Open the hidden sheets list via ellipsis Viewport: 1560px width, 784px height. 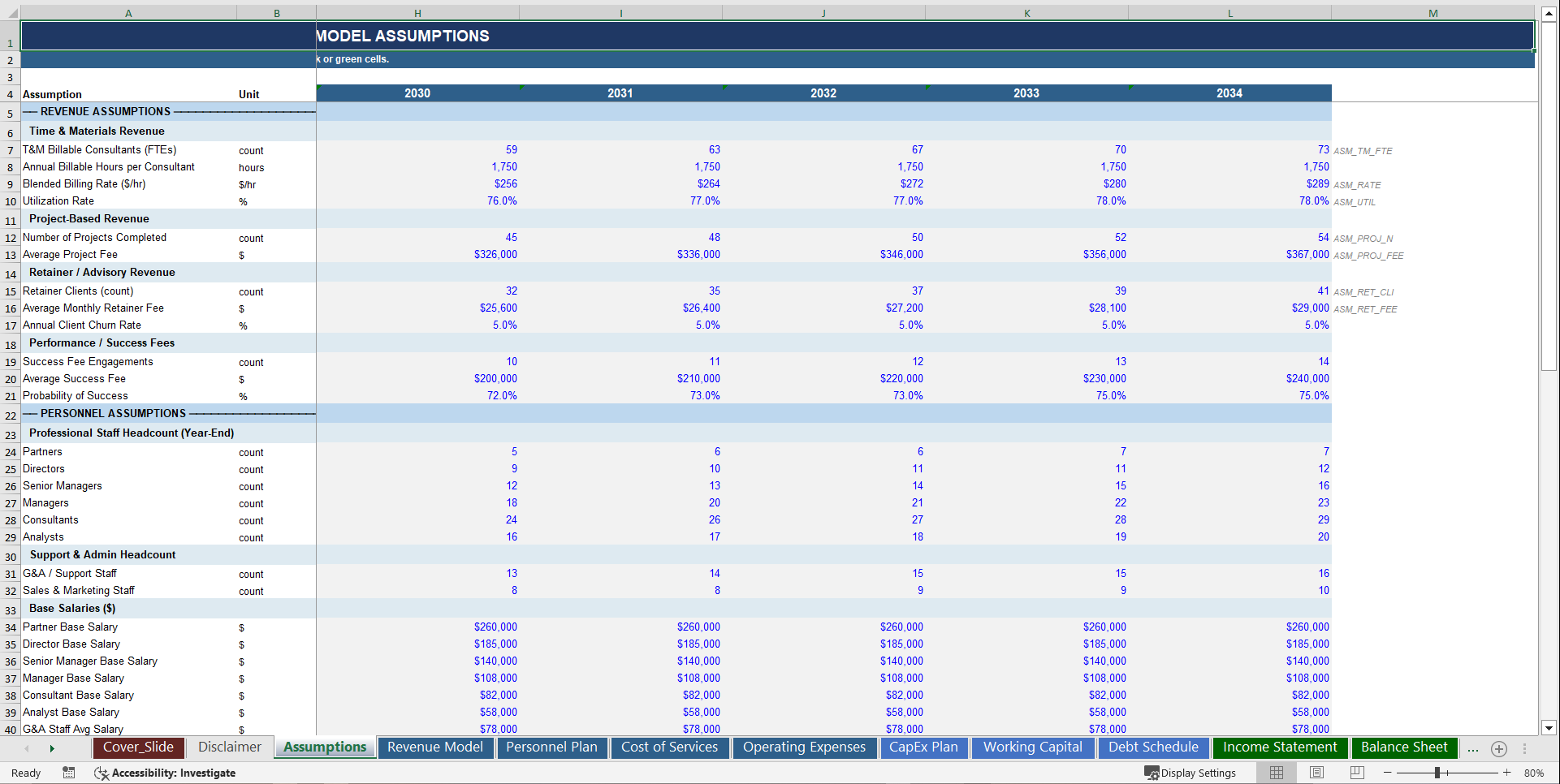coord(1473,748)
